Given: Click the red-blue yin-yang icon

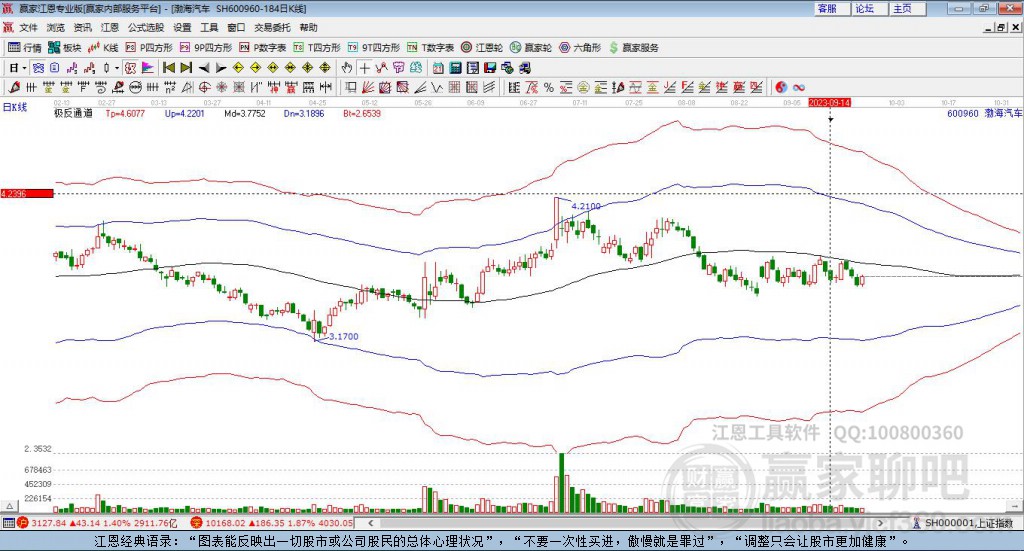Looking at the screenshot, I should coord(781,87).
